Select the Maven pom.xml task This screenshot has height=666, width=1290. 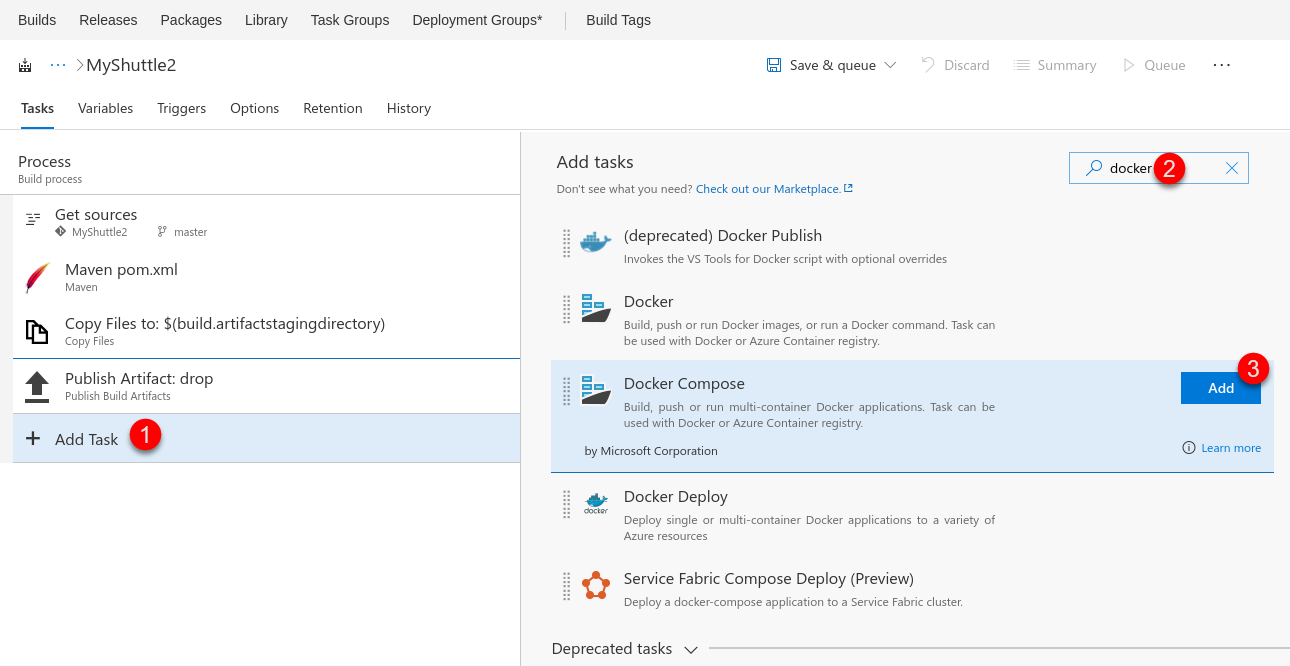click(267, 277)
